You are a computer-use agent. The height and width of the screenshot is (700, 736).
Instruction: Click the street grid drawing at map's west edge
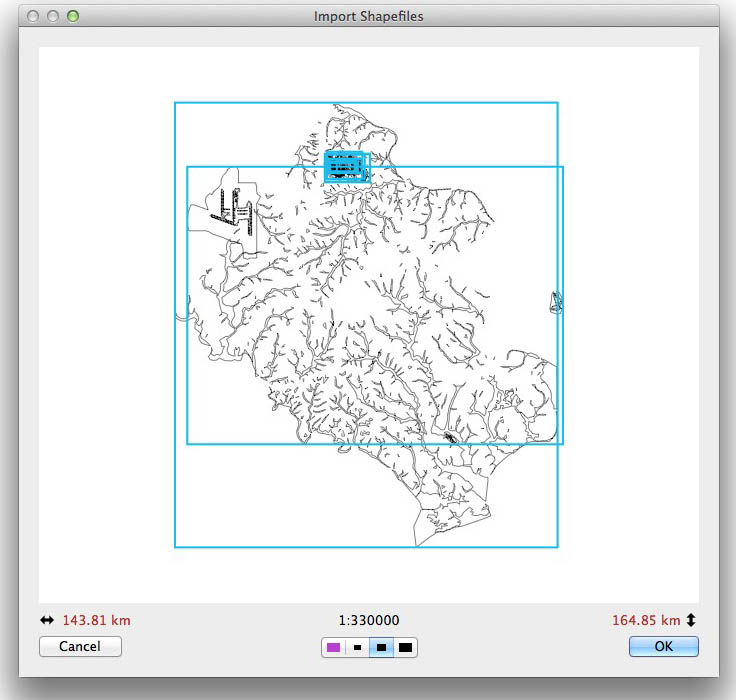(233, 212)
